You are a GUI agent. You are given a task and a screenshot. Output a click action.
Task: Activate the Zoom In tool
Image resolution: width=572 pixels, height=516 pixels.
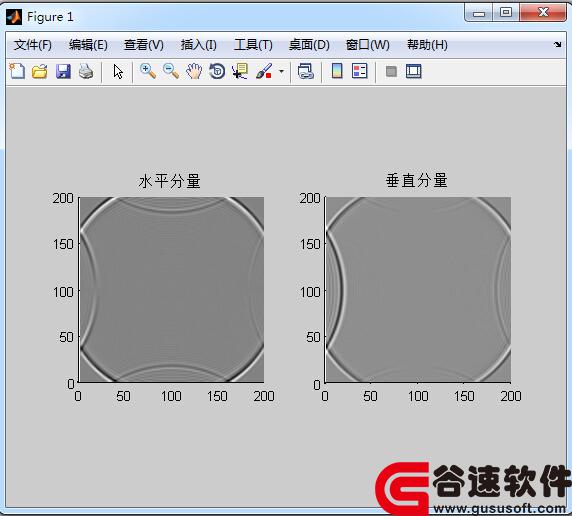(148, 71)
